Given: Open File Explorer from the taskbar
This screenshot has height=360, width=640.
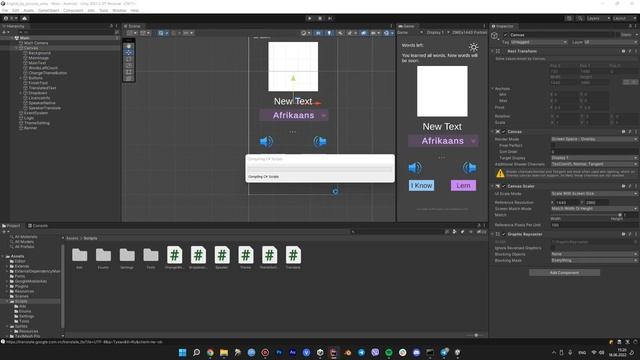Looking at the screenshot, I should (224, 352).
